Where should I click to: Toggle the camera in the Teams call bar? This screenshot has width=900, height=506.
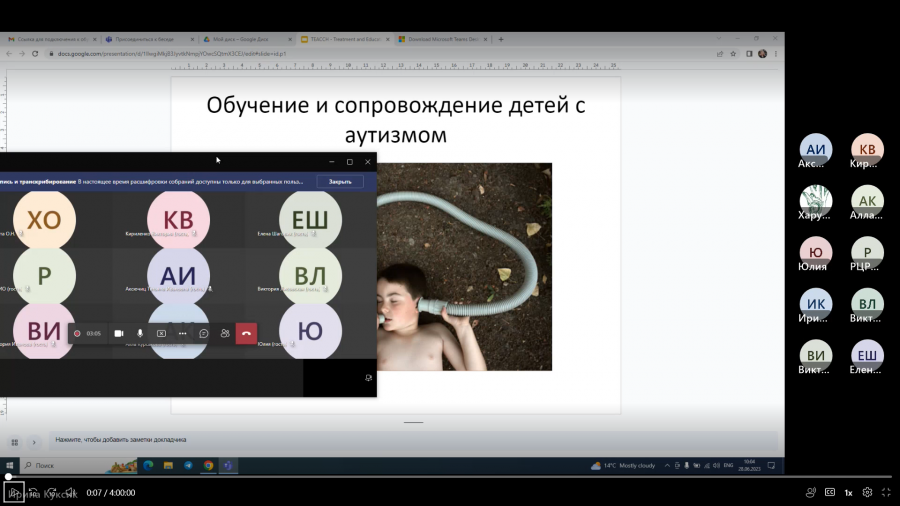119,333
